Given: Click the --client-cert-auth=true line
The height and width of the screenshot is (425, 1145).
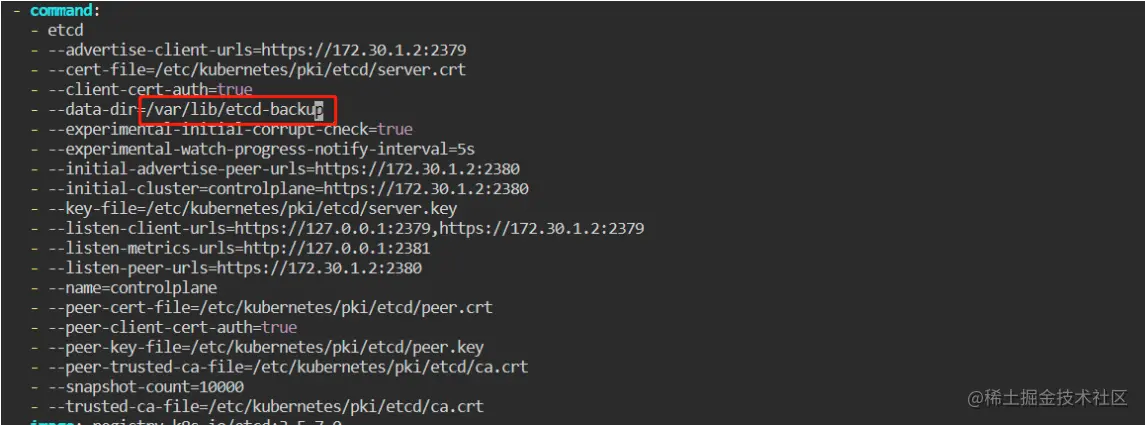Looking at the screenshot, I should click(150, 89).
